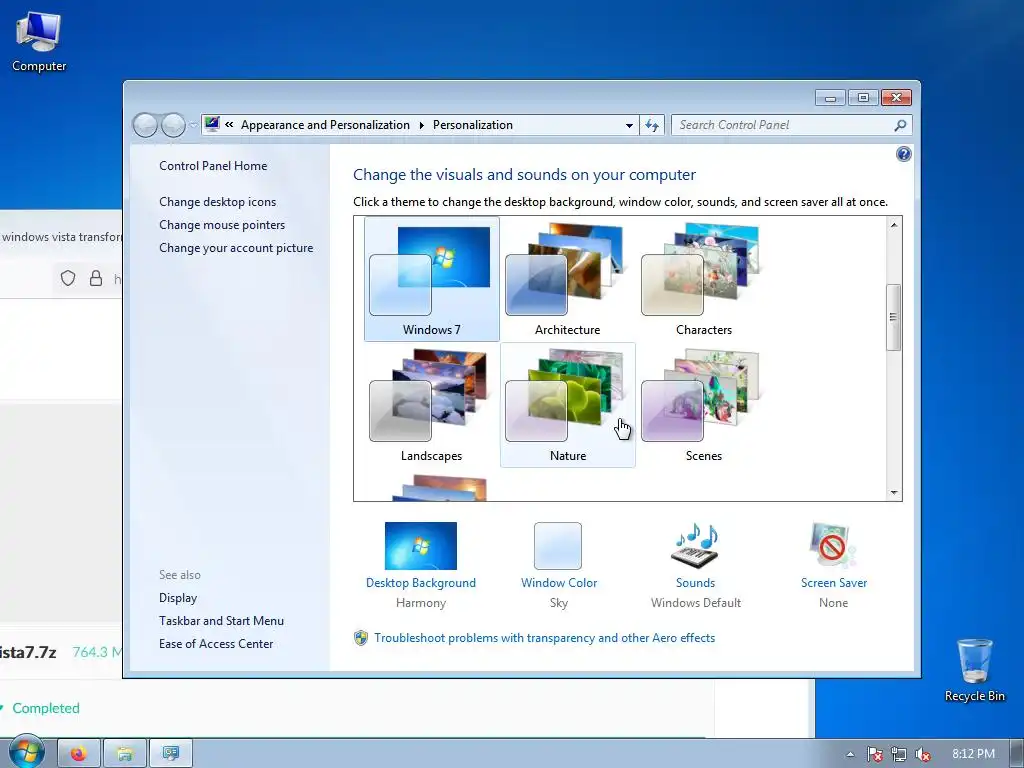Show hidden tray icons arrow

(x=850, y=754)
